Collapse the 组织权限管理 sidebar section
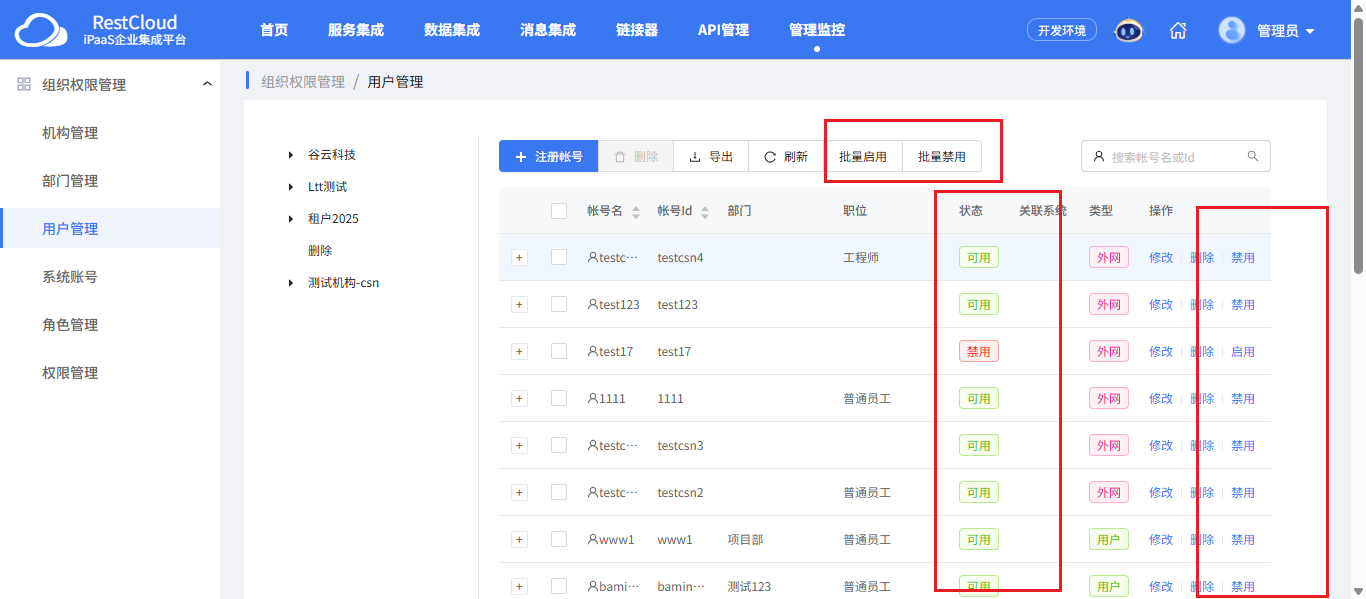Image resolution: width=1366 pixels, height=599 pixels. point(207,84)
